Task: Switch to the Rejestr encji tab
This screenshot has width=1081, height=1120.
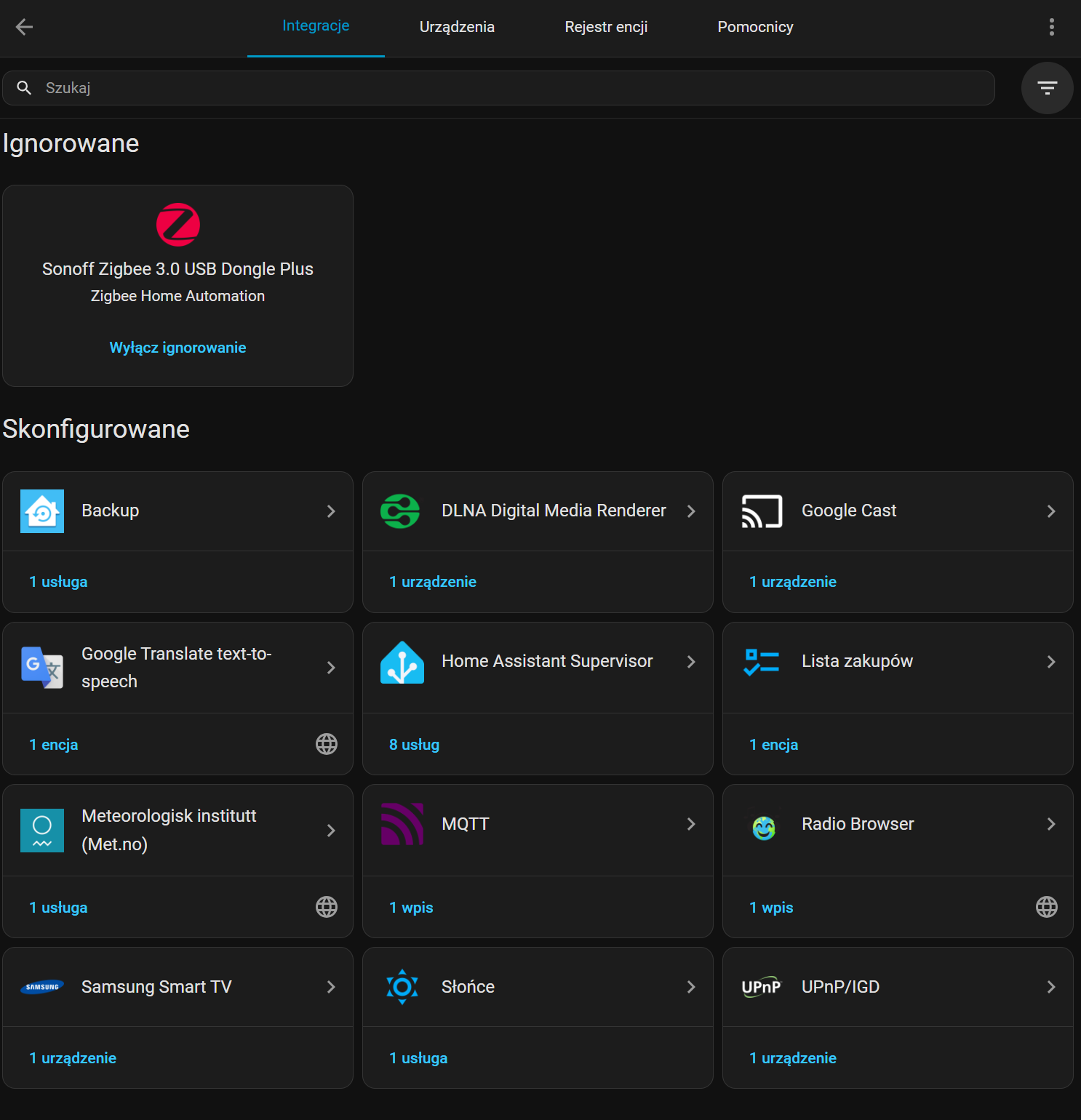Action: (x=606, y=28)
